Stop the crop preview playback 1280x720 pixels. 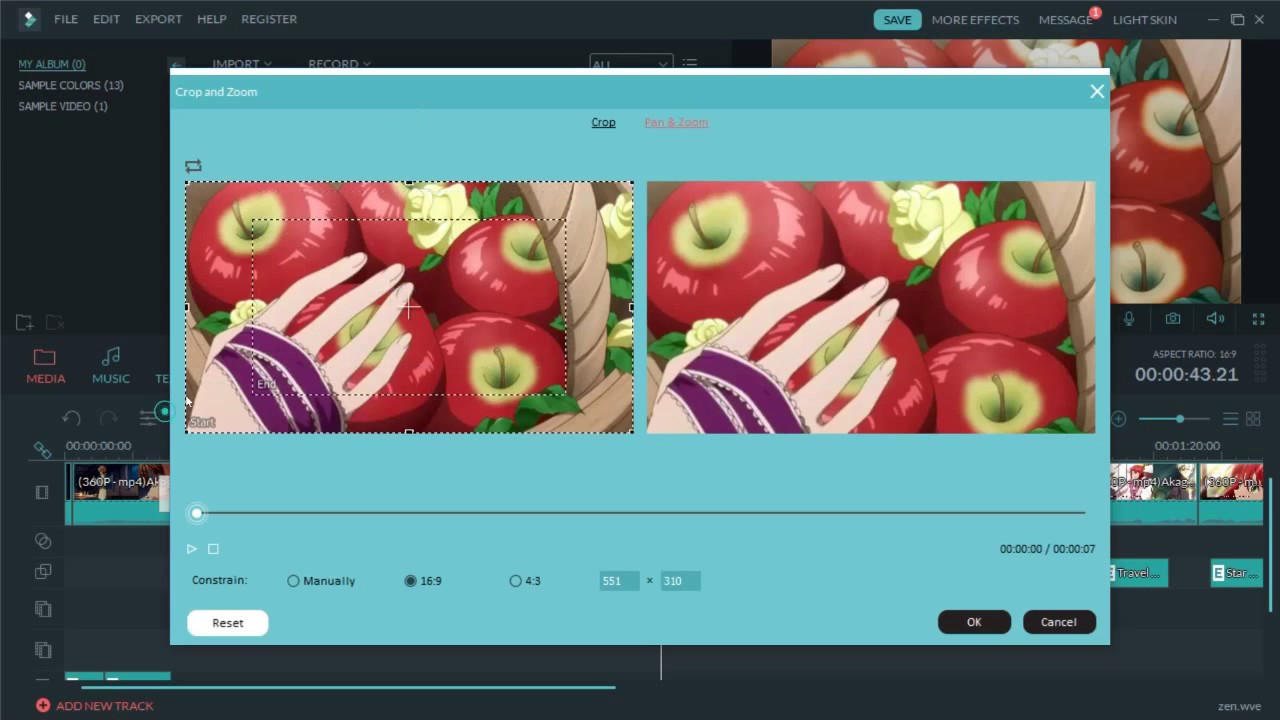(x=213, y=549)
